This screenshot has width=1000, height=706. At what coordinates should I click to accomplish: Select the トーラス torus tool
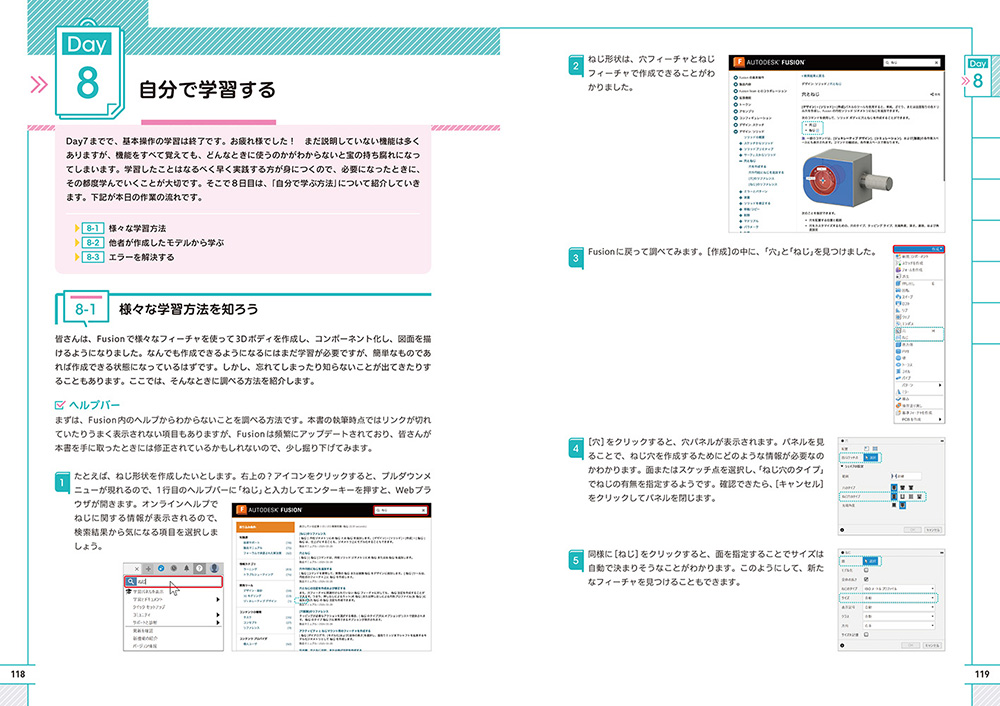pyautogui.click(x=905, y=365)
